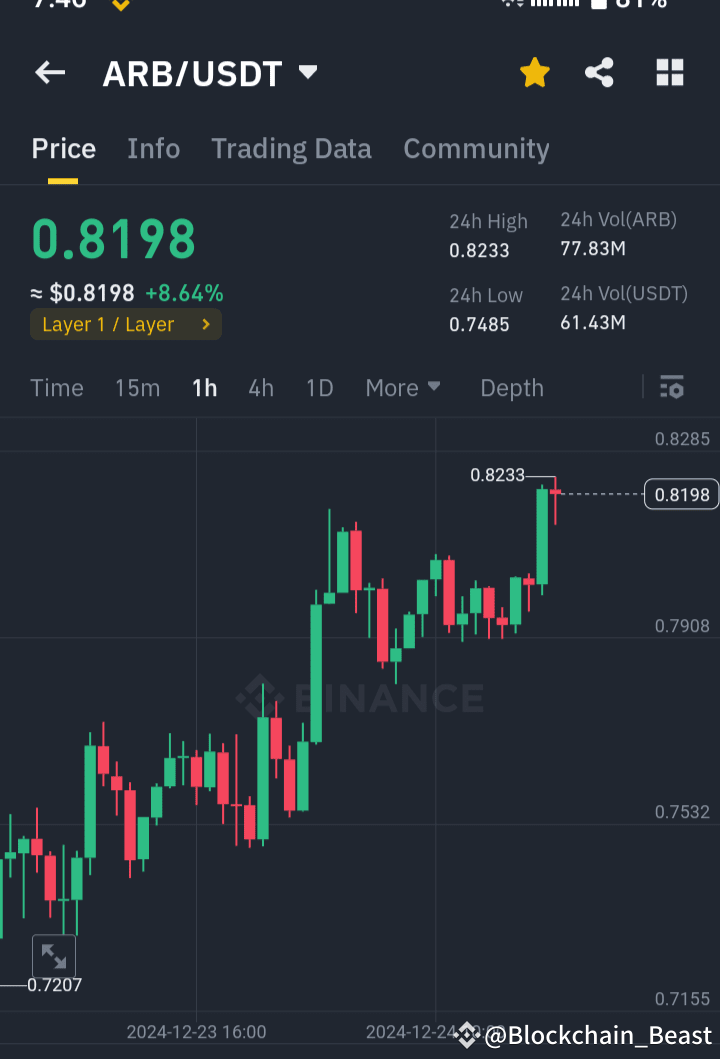Enable the 1D candle interval
The width and height of the screenshot is (720, 1059).
[x=319, y=387]
